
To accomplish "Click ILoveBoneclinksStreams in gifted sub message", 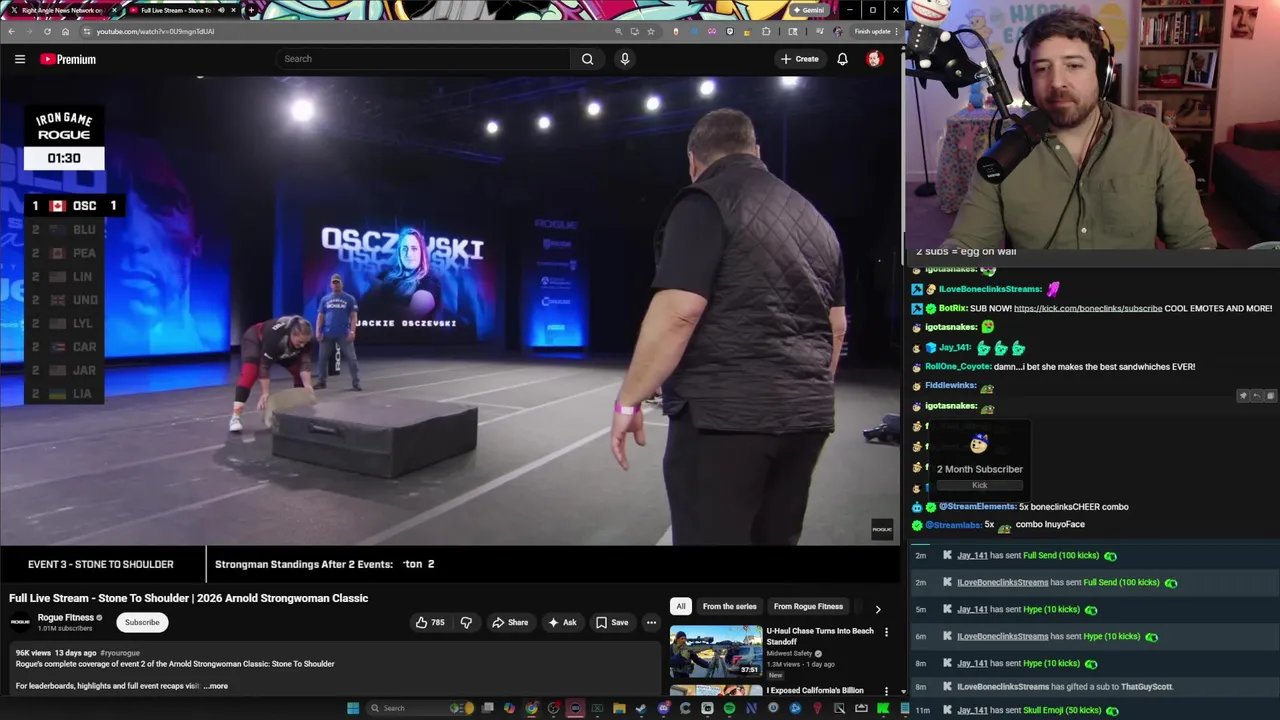I will (1003, 687).
